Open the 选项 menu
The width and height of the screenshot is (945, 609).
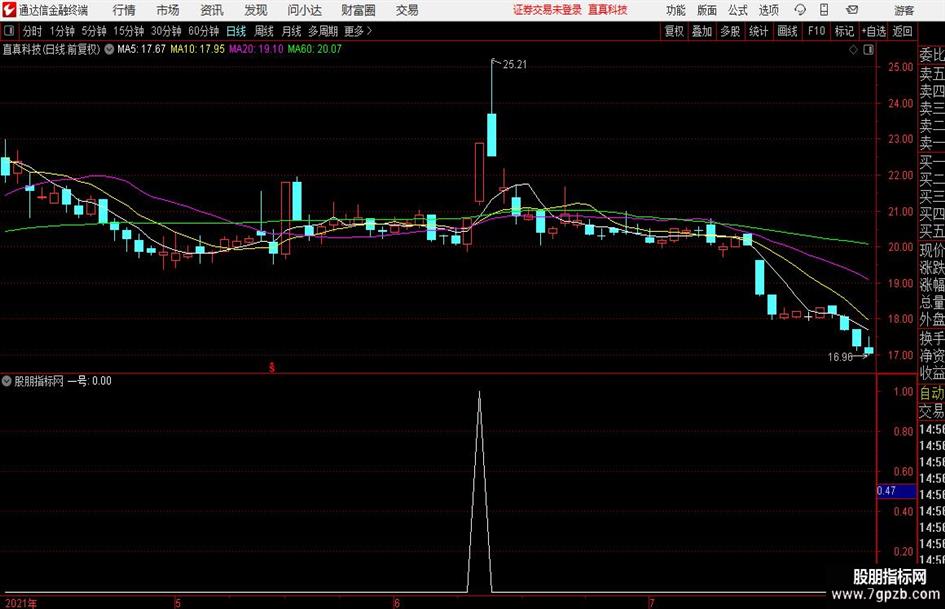tap(768, 10)
